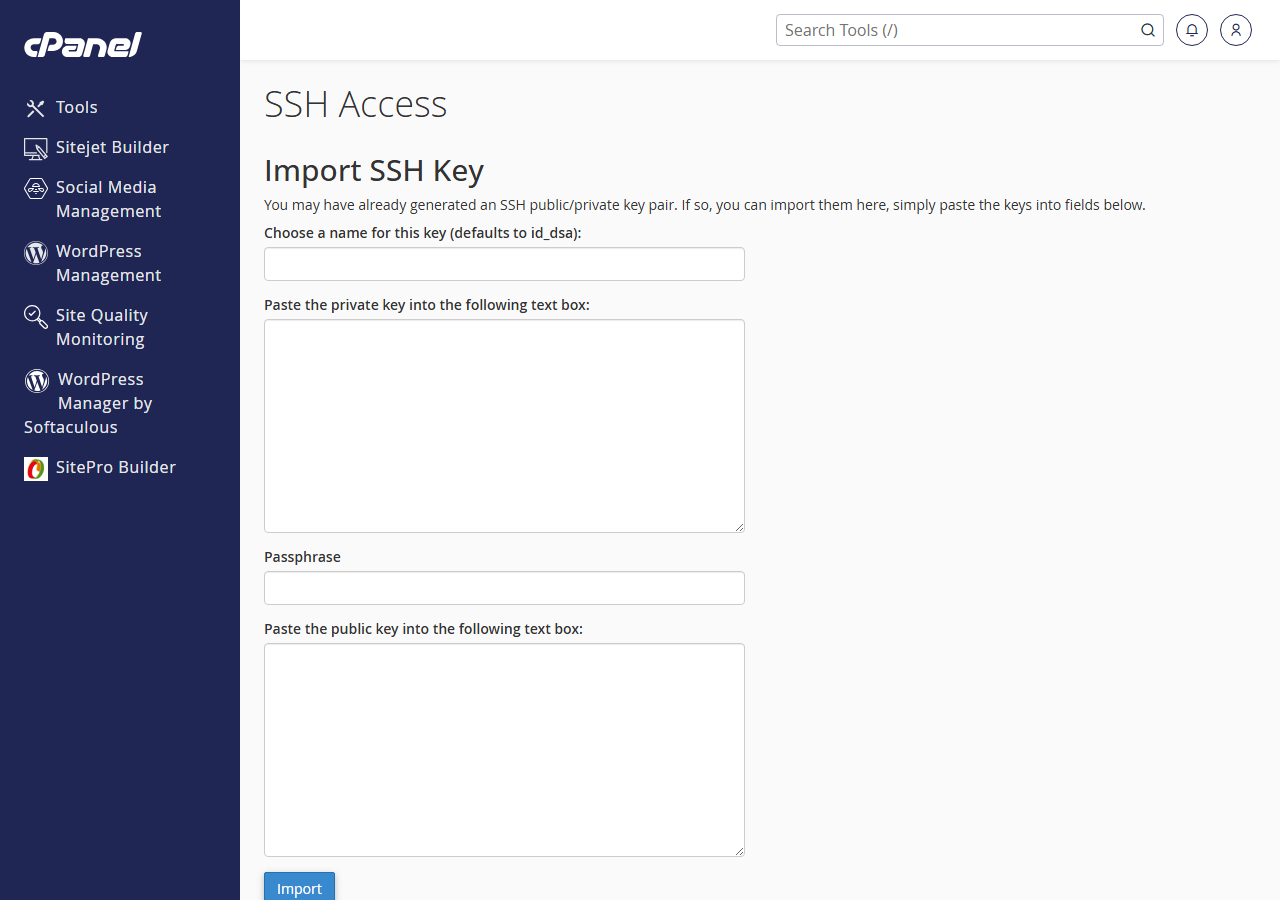1280x900 pixels.
Task: Open SitePro Builder in sidebar
Action: [116, 467]
